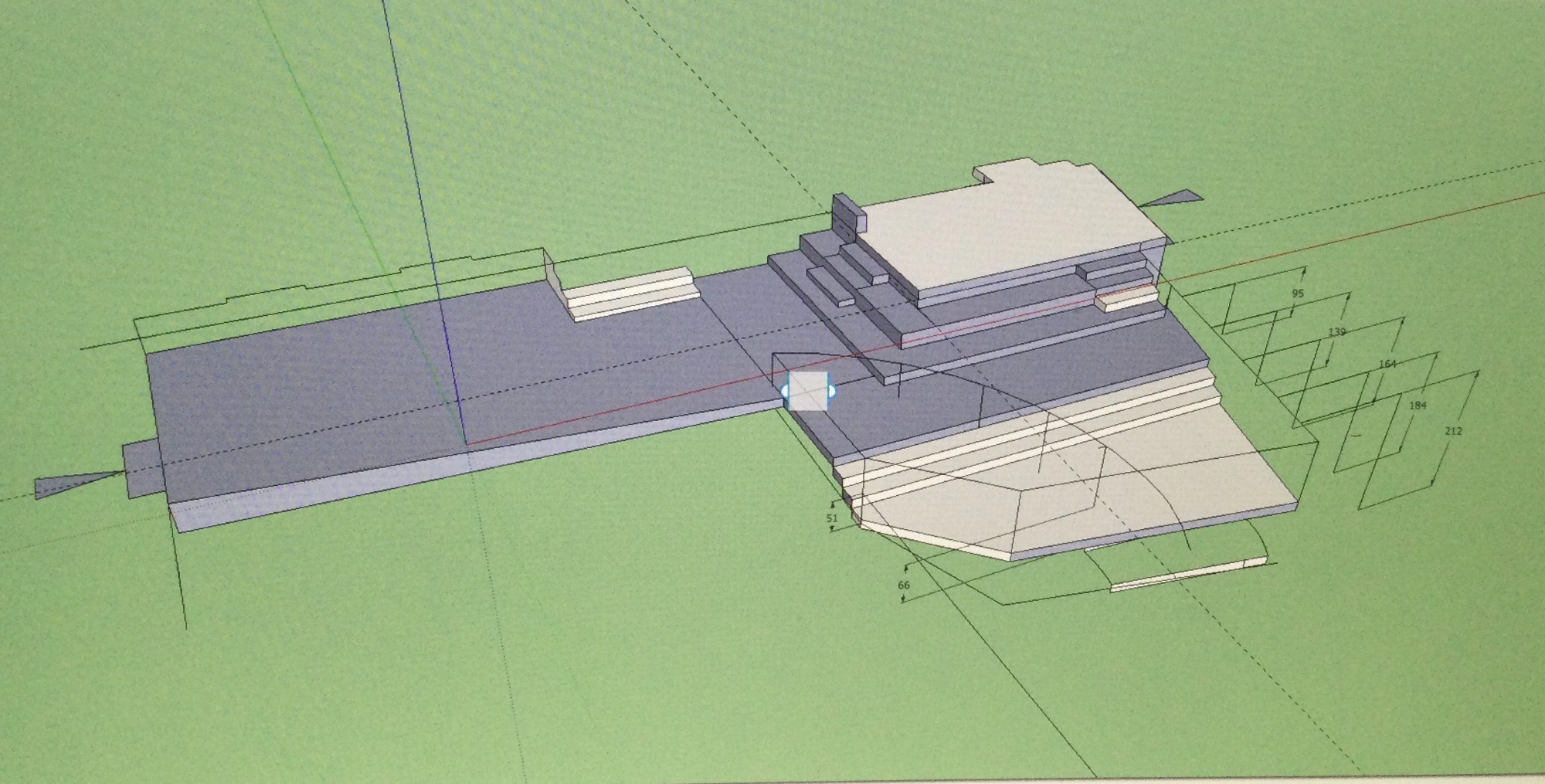Select the 184 dimension label

(1418, 406)
